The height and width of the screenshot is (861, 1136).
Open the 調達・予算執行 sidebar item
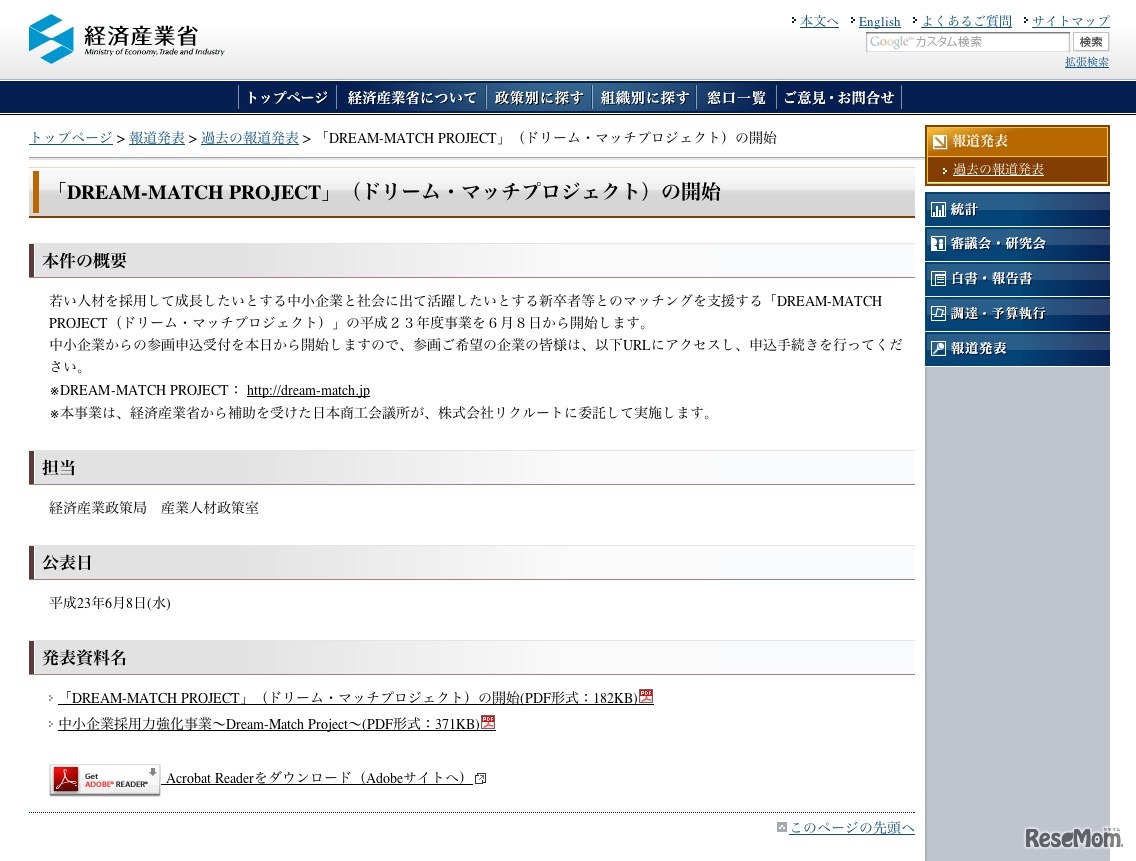1017,313
